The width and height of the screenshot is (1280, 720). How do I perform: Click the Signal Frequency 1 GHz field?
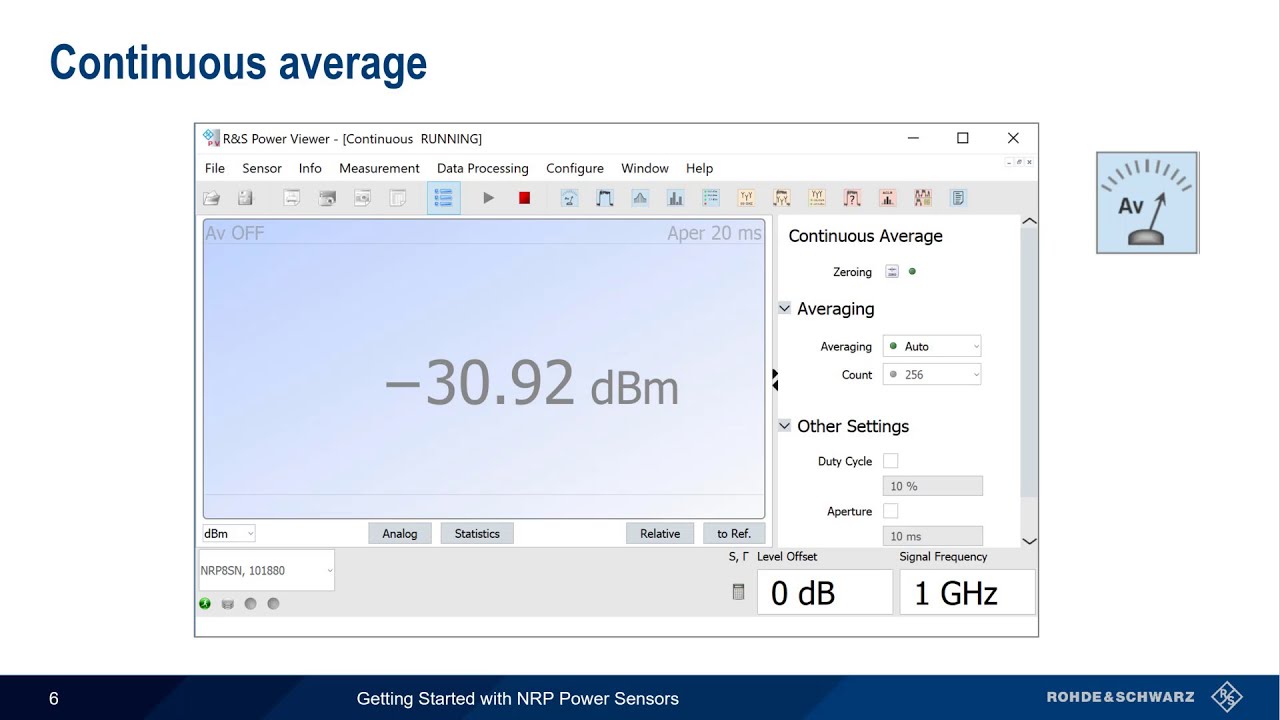(967, 592)
